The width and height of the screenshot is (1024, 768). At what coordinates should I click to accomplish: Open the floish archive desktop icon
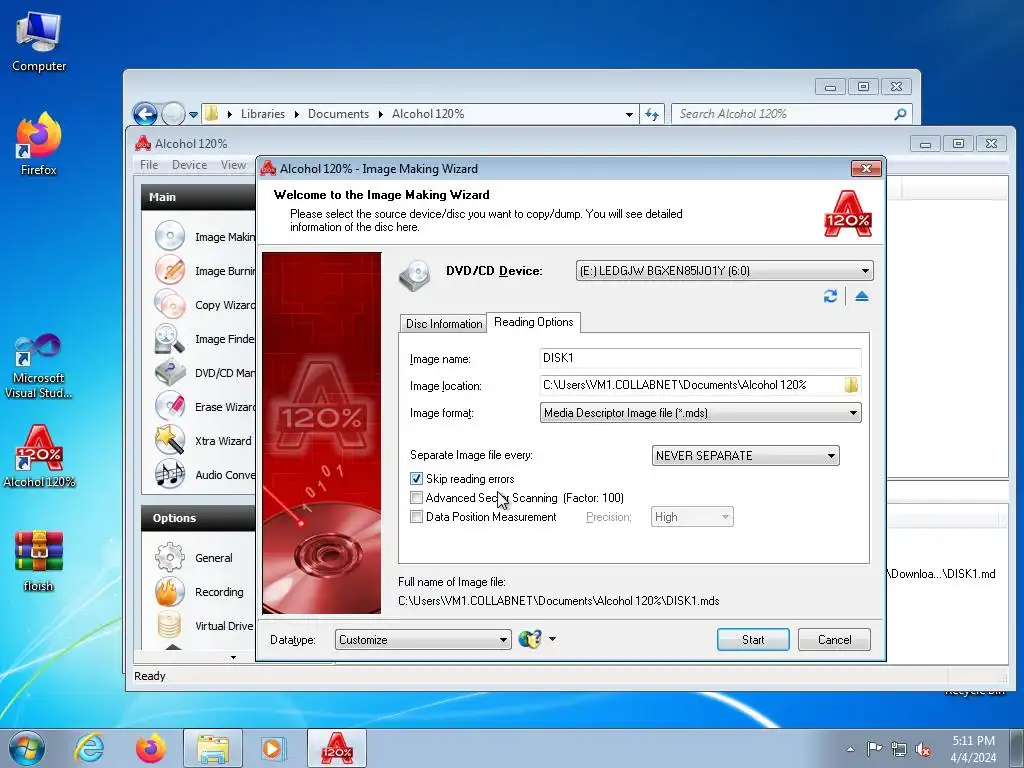[39, 560]
